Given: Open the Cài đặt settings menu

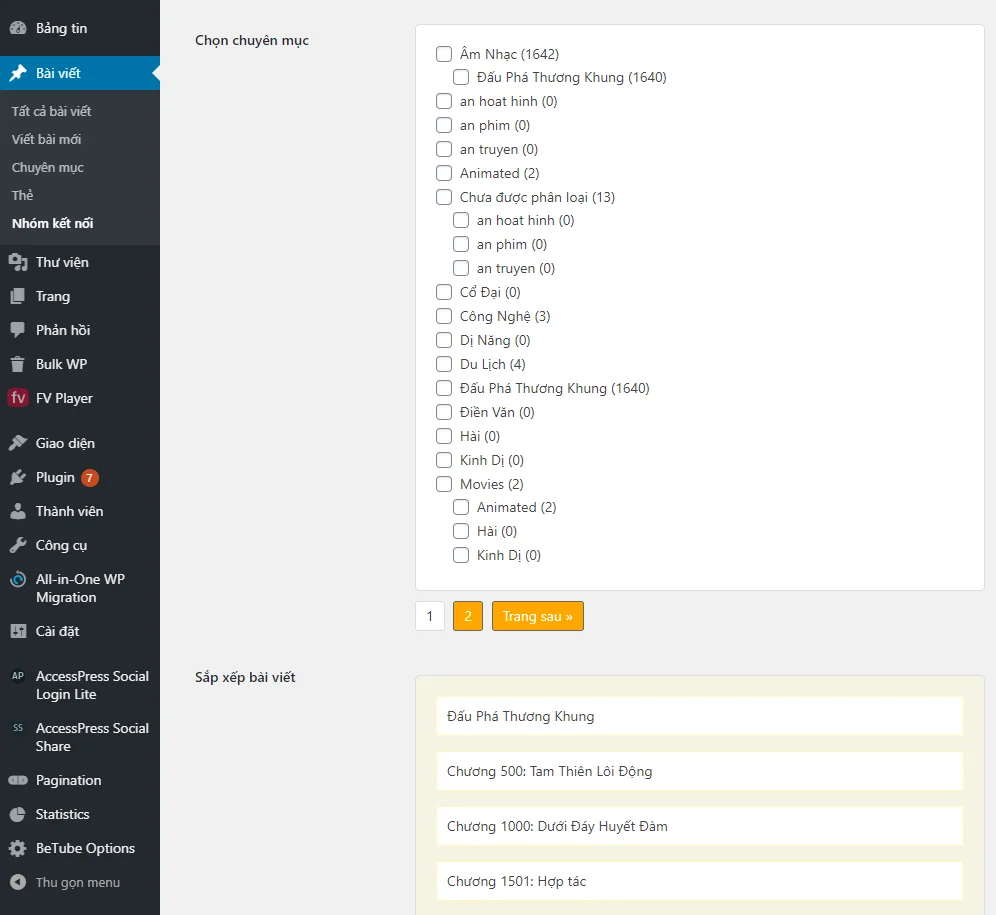Looking at the screenshot, I should point(57,631).
